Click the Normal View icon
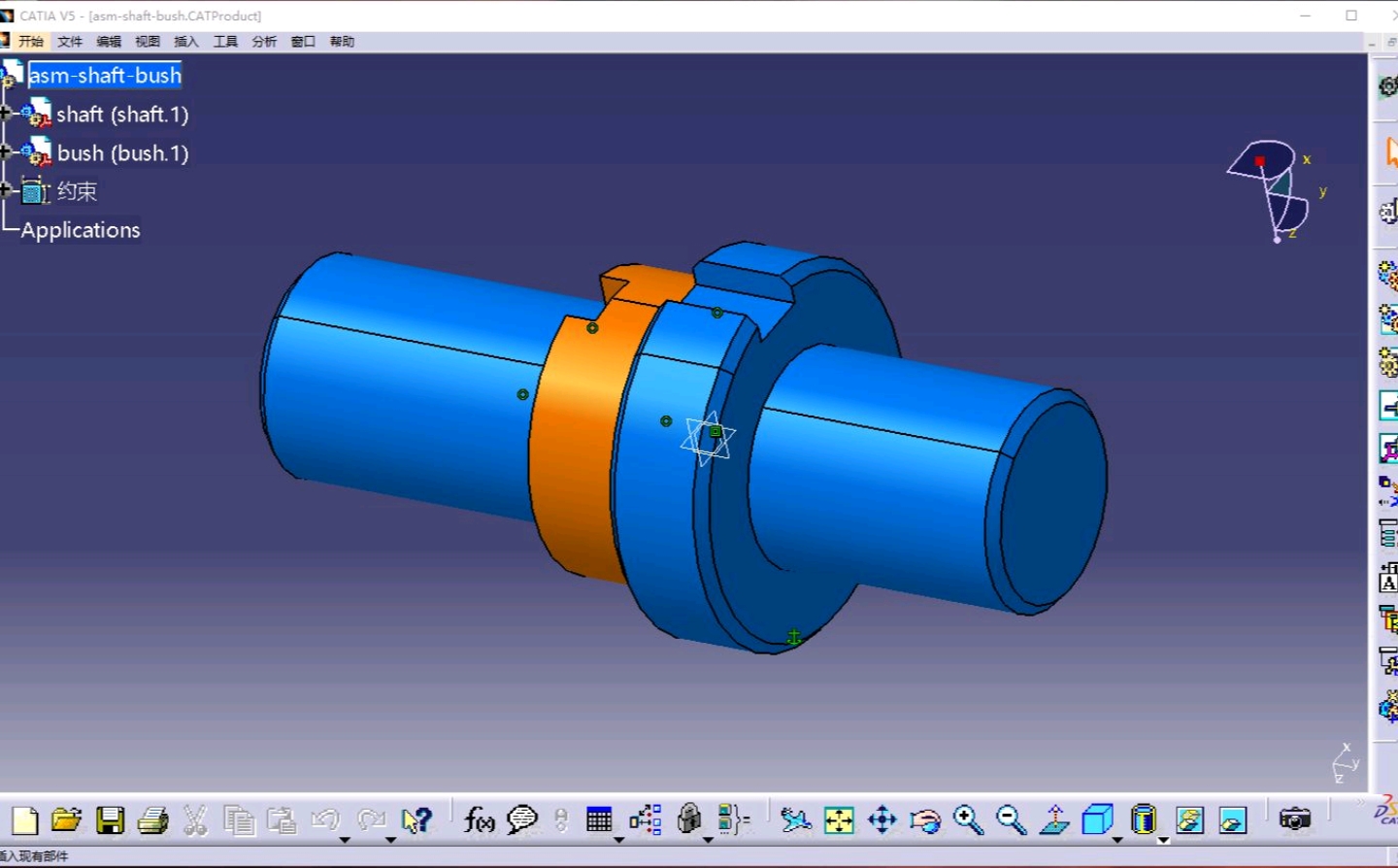This screenshot has width=1398, height=868. (x=1054, y=820)
